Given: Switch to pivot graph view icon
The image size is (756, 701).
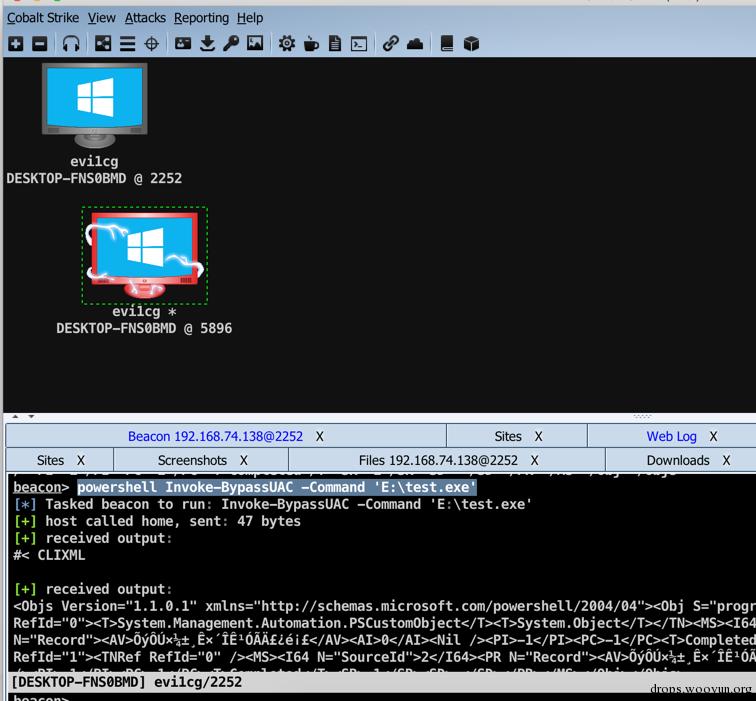Looking at the screenshot, I should (x=103, y=44).
